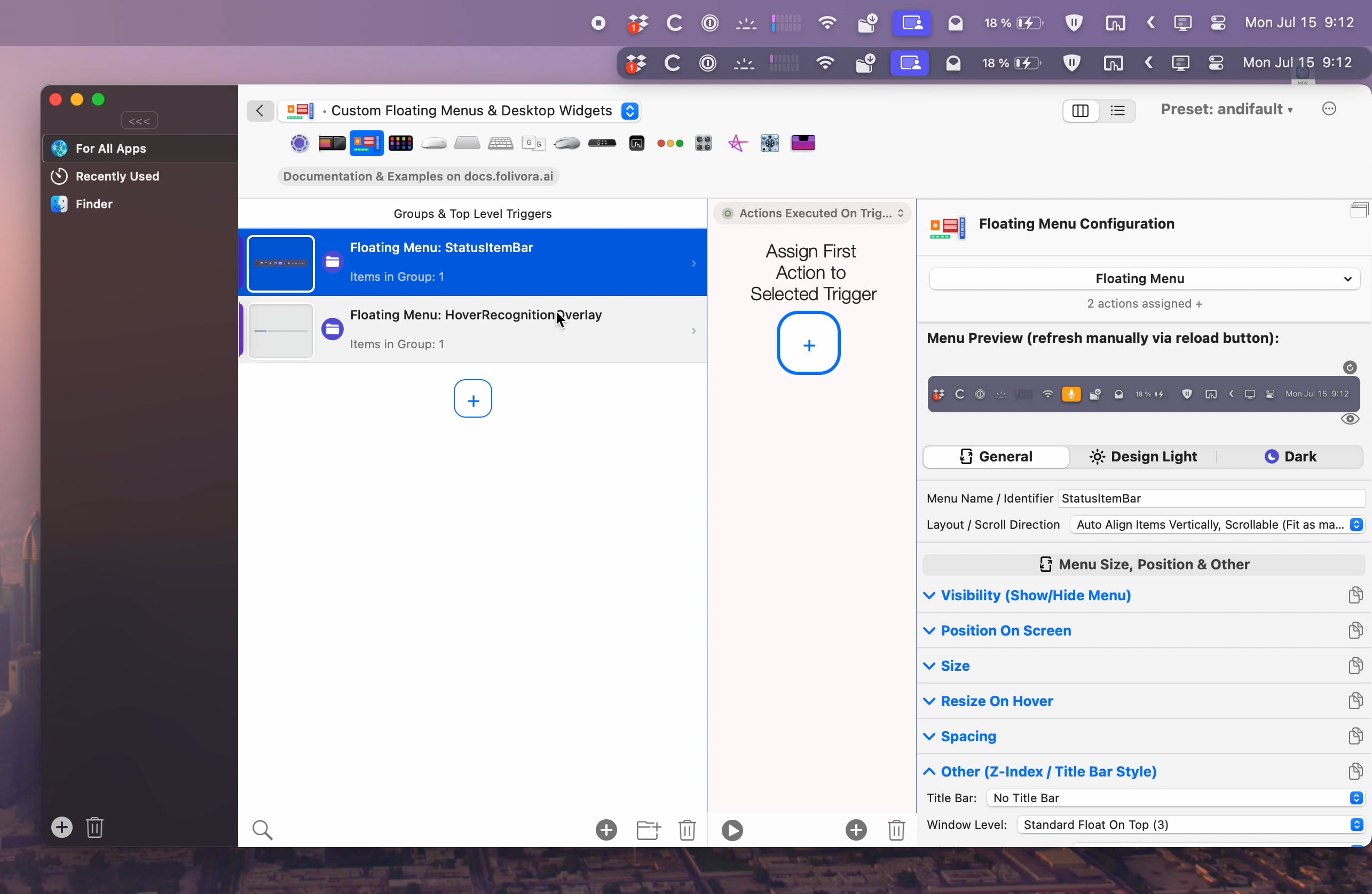Switch to the list view mode
This screenshot has height=894, width=1372.
point(1118,110)
